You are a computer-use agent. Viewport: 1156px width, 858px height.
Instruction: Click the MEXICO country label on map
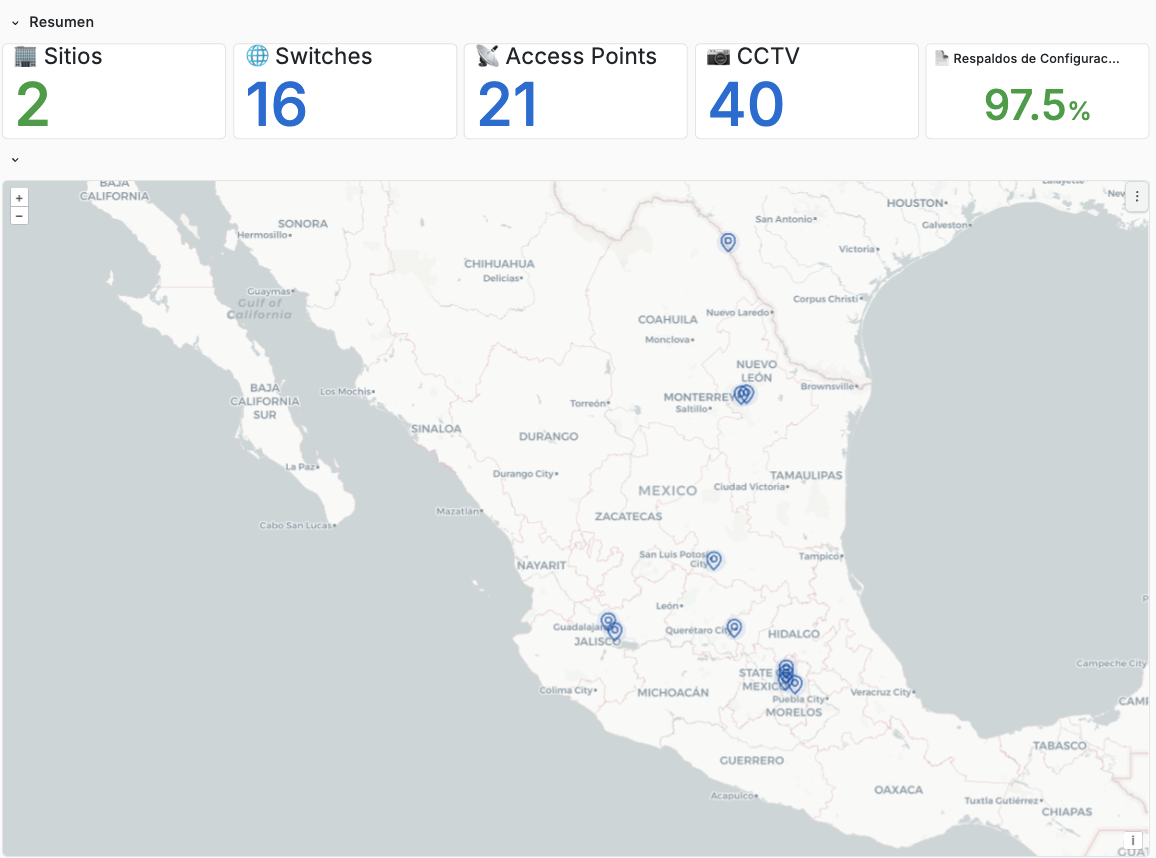click(667, 491)
